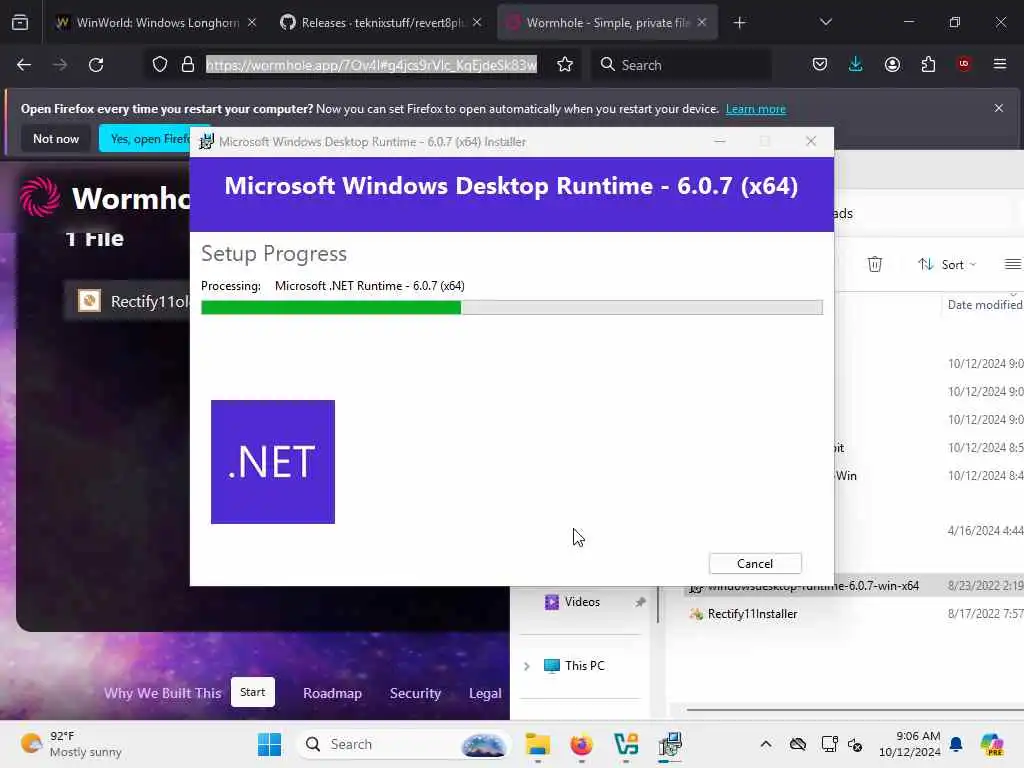Open the Extensions puzzle icon
1024x768 pixels.
[x=928, y=65]
